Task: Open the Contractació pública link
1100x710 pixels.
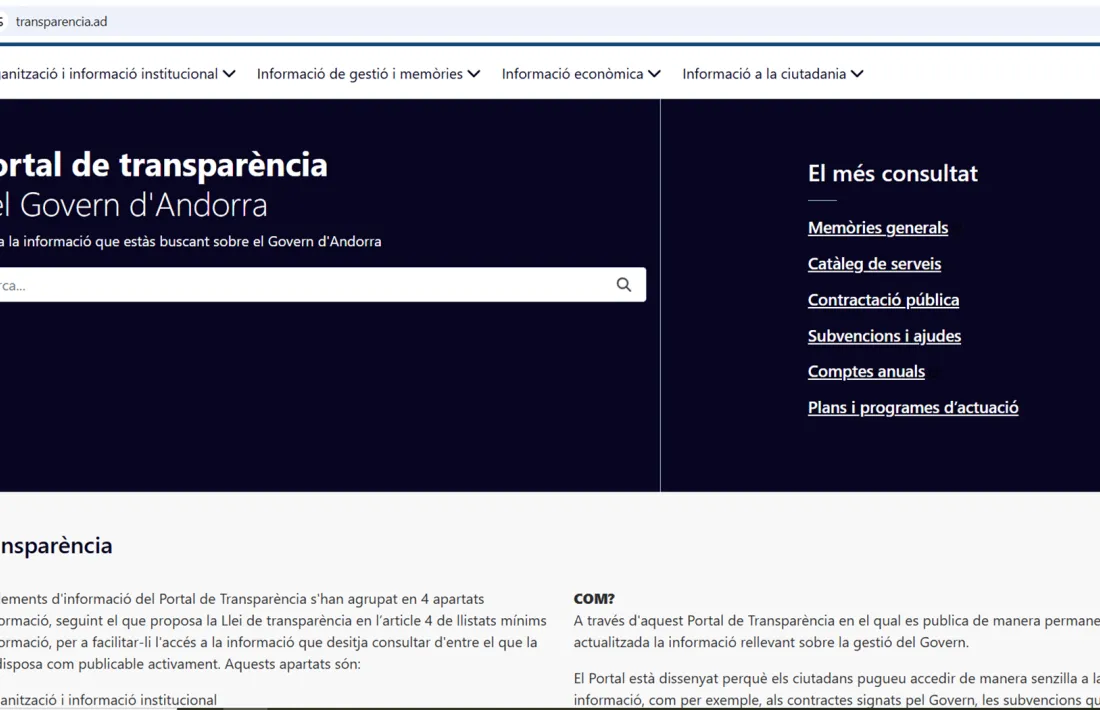Action: [883, 299]
